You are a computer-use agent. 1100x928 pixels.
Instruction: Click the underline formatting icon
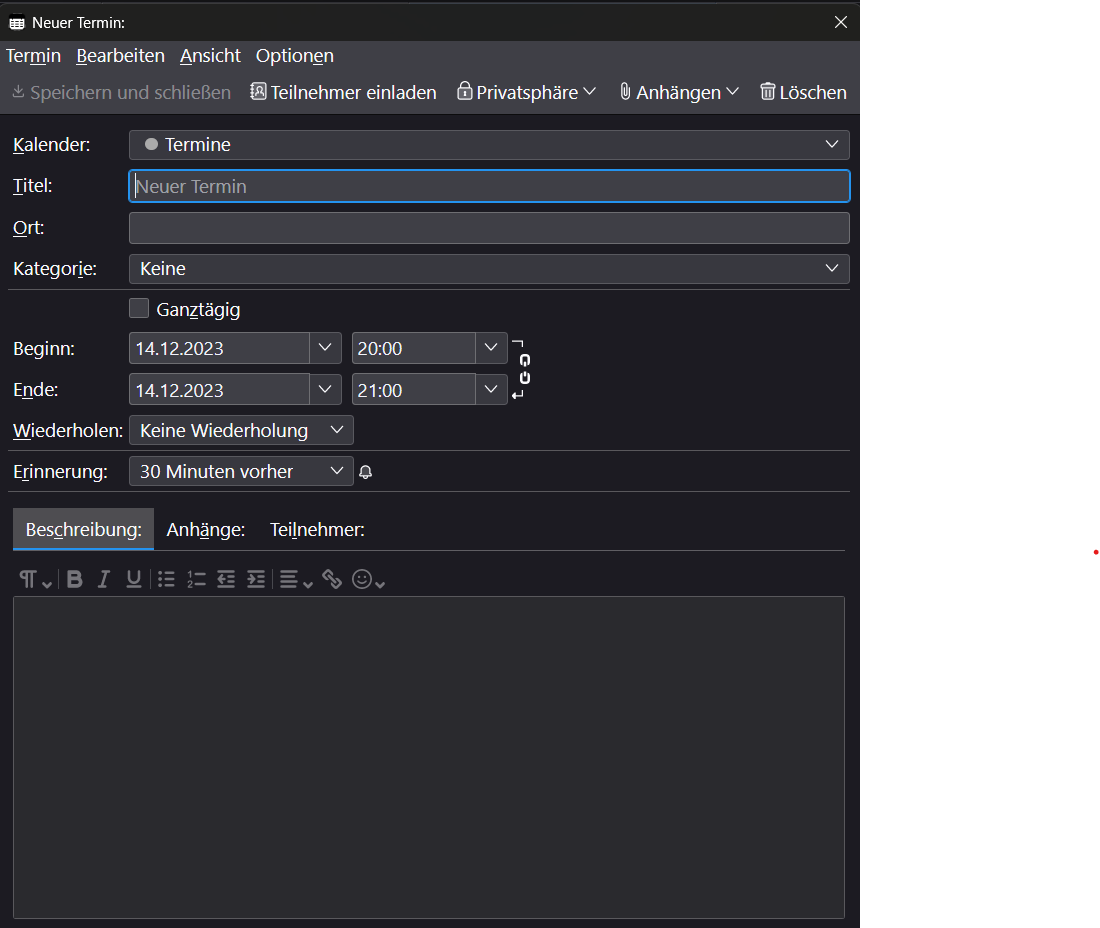point(133,580)
